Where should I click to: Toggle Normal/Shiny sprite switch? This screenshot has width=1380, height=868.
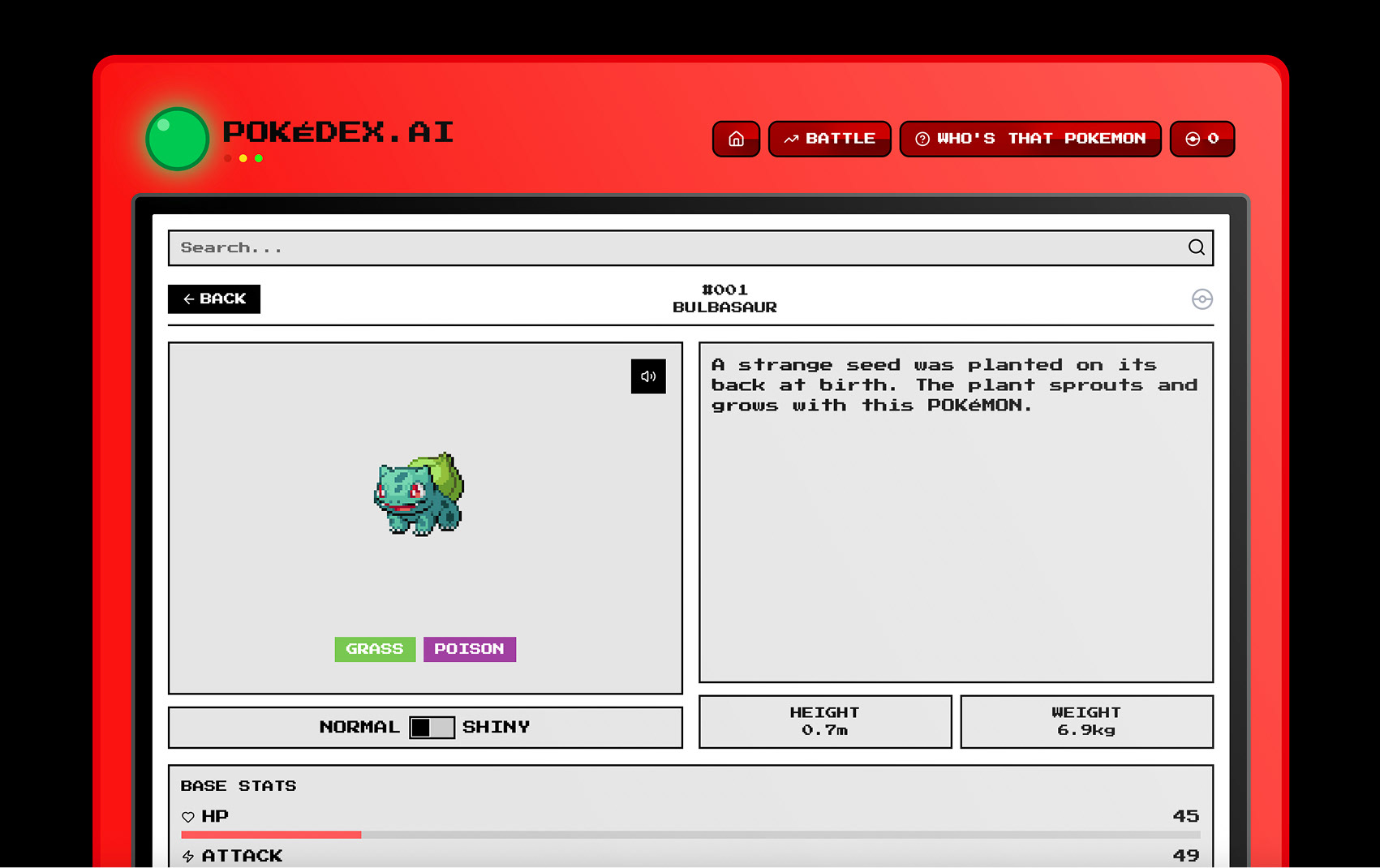432,727
